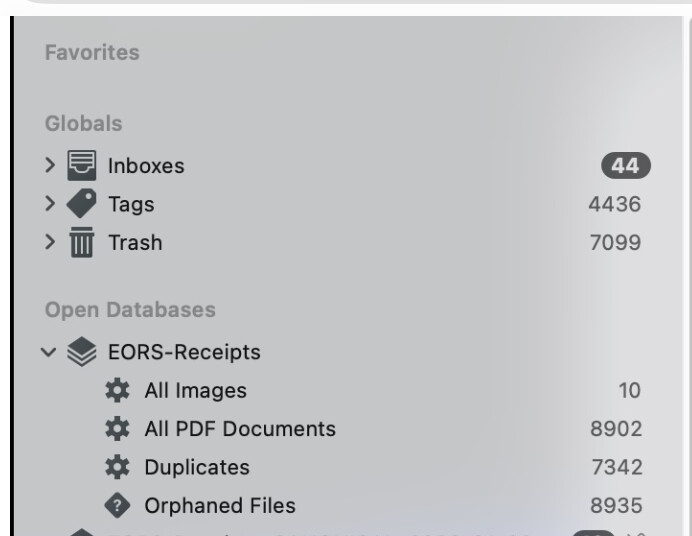Click the All Images gear icon

pyautogui.click(x=117, y=390)
